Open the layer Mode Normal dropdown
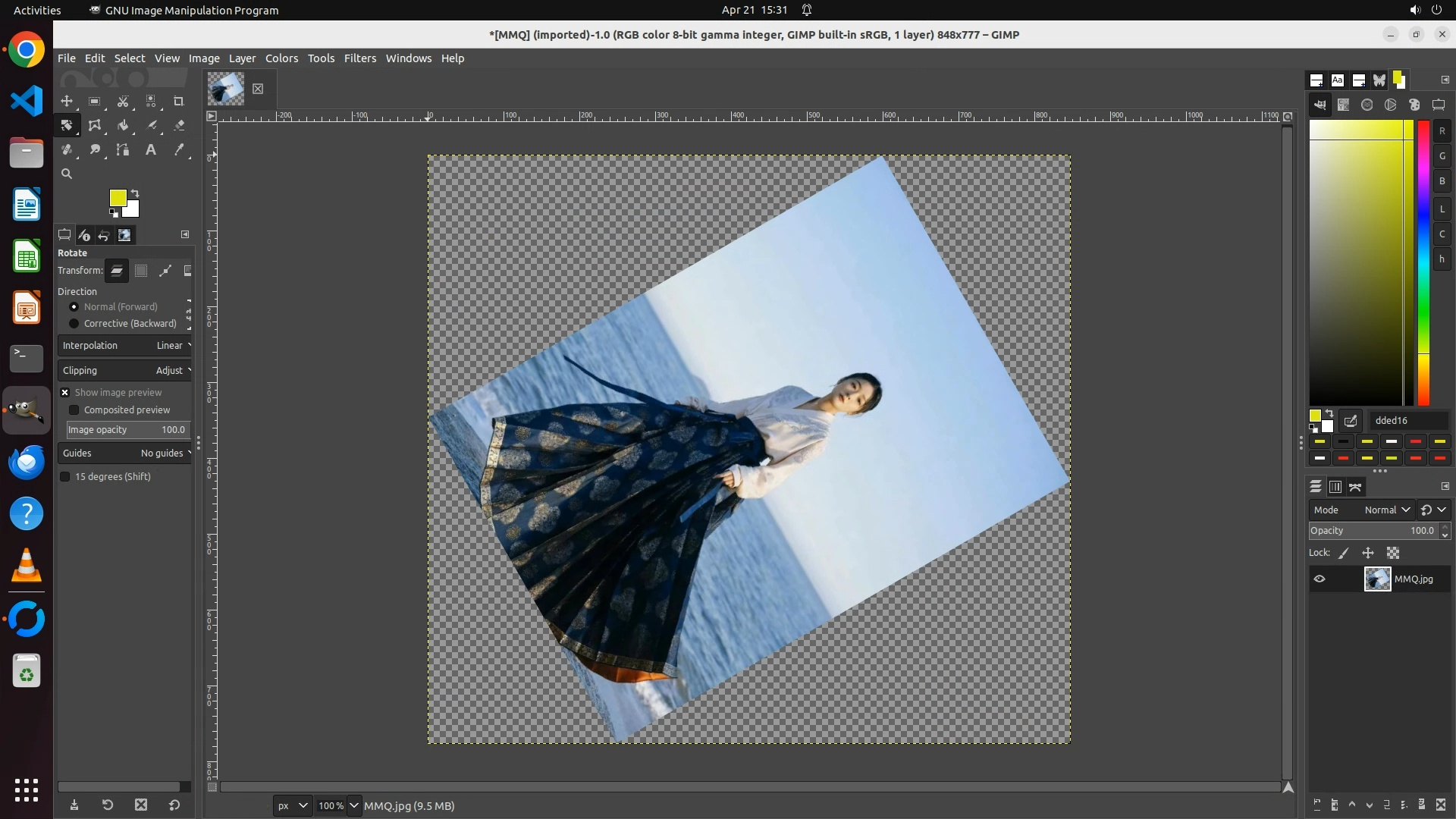 tap(1386, 510)
